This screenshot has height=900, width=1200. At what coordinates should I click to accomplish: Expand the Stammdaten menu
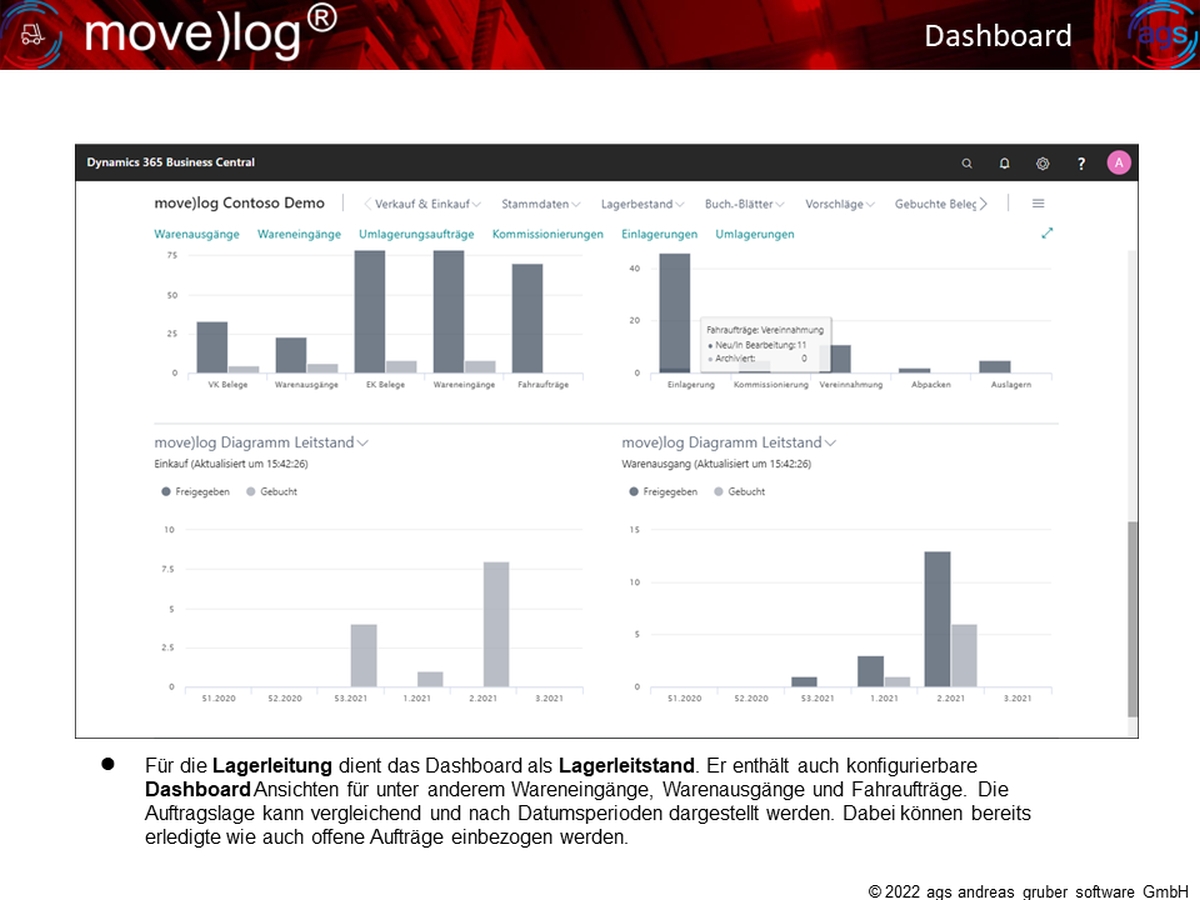click(541, 204)
